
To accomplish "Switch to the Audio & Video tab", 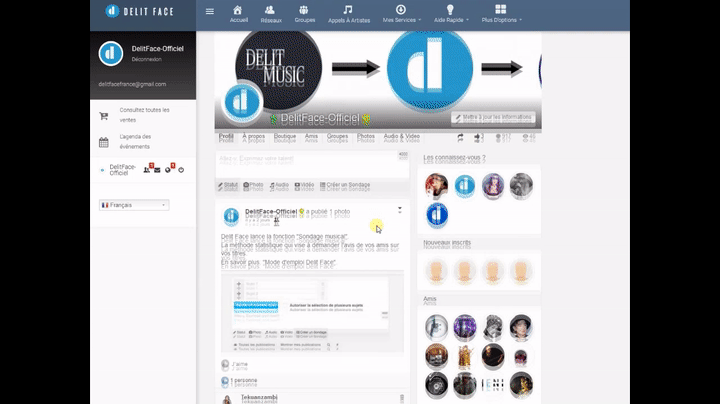I will [404, 138].
